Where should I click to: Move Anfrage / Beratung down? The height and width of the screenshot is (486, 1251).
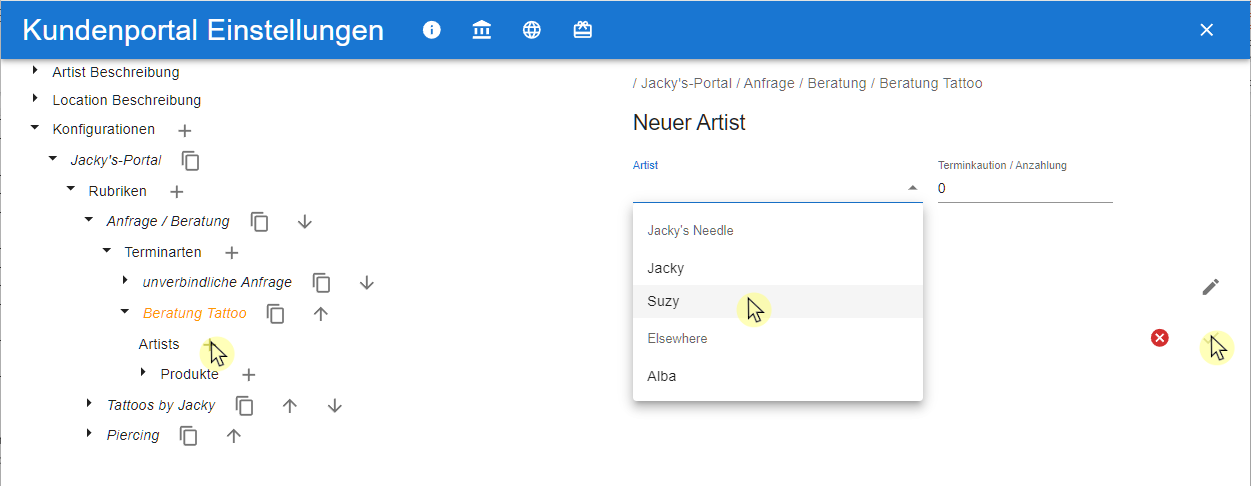[305, 221]
